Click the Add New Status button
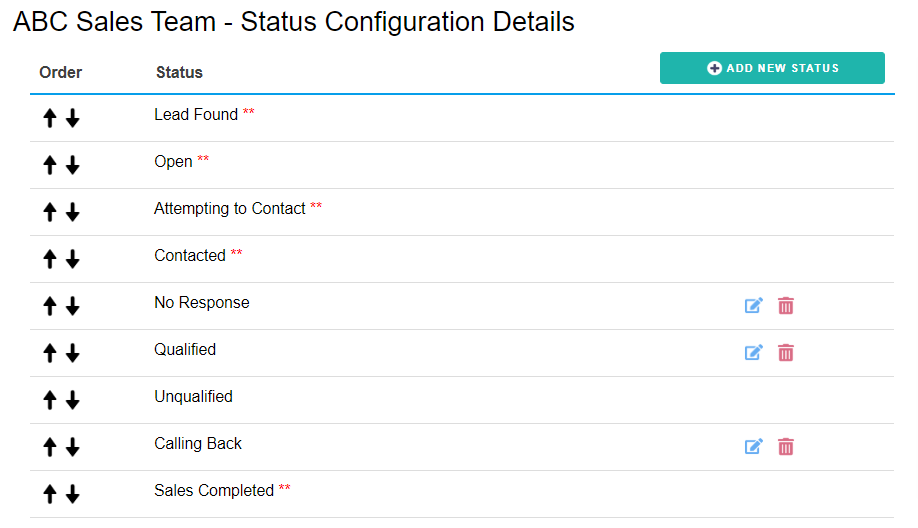Image resolution: width=918 pixels, height=528 pixels. (772, 68)
